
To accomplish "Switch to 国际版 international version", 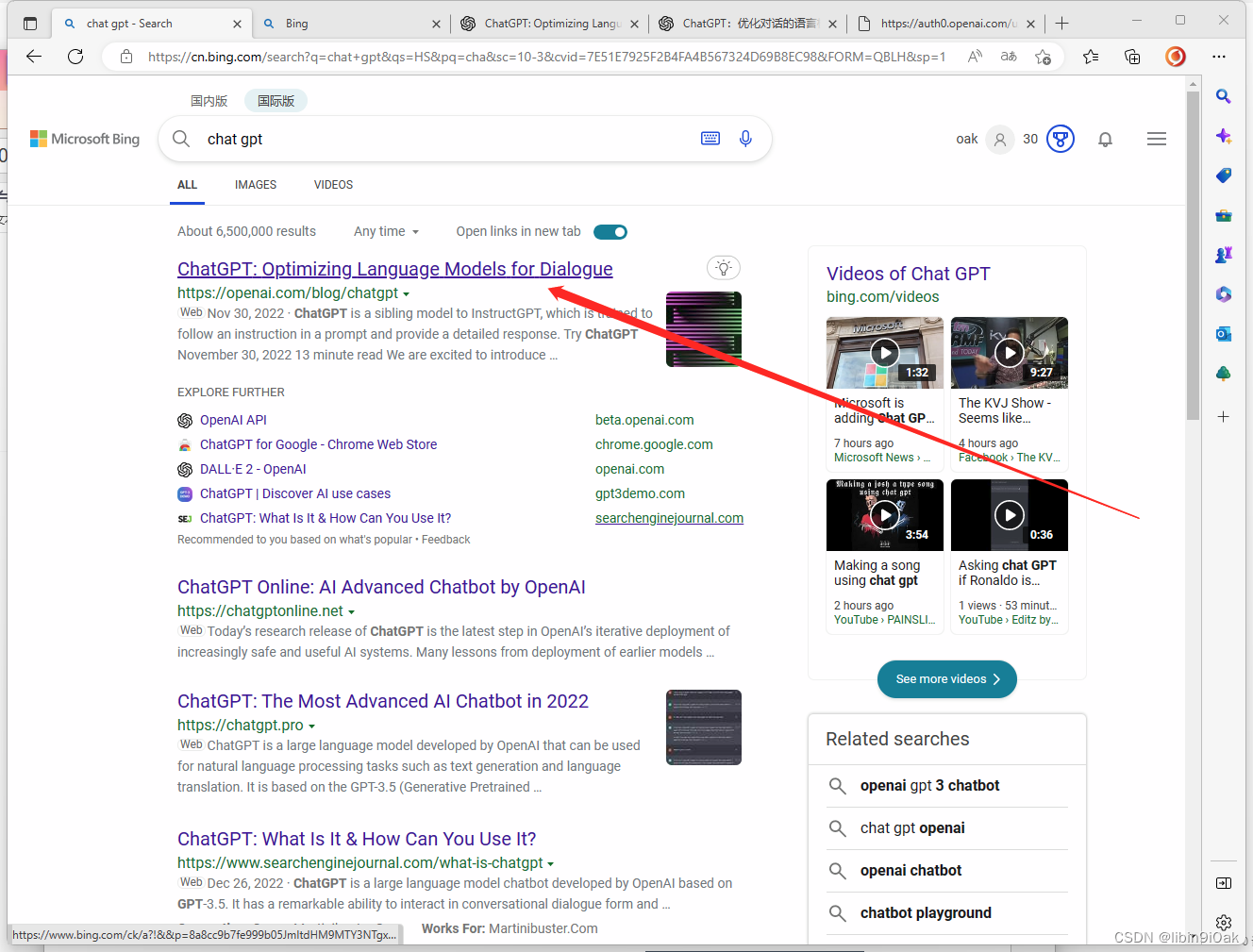I will tap(276, 101).
